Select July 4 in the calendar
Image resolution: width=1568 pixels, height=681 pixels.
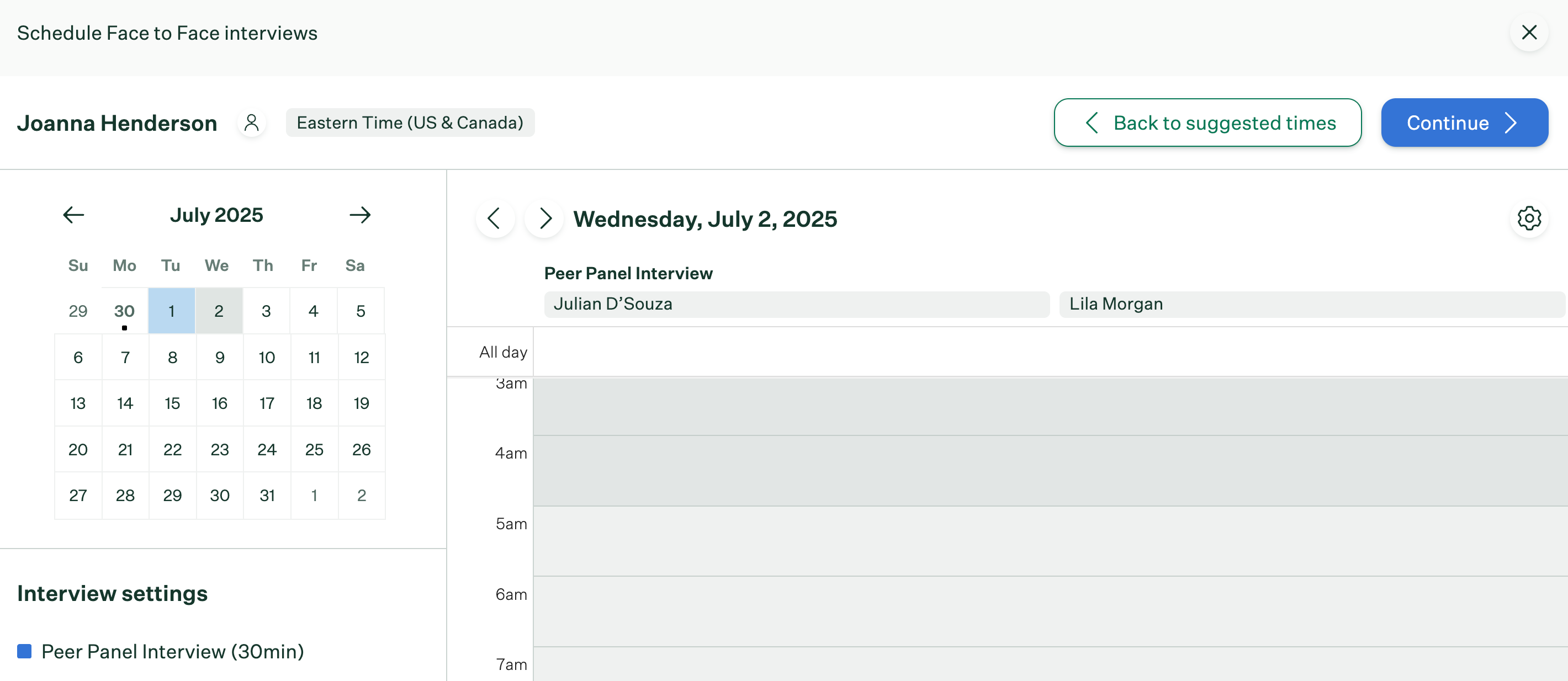314,311
